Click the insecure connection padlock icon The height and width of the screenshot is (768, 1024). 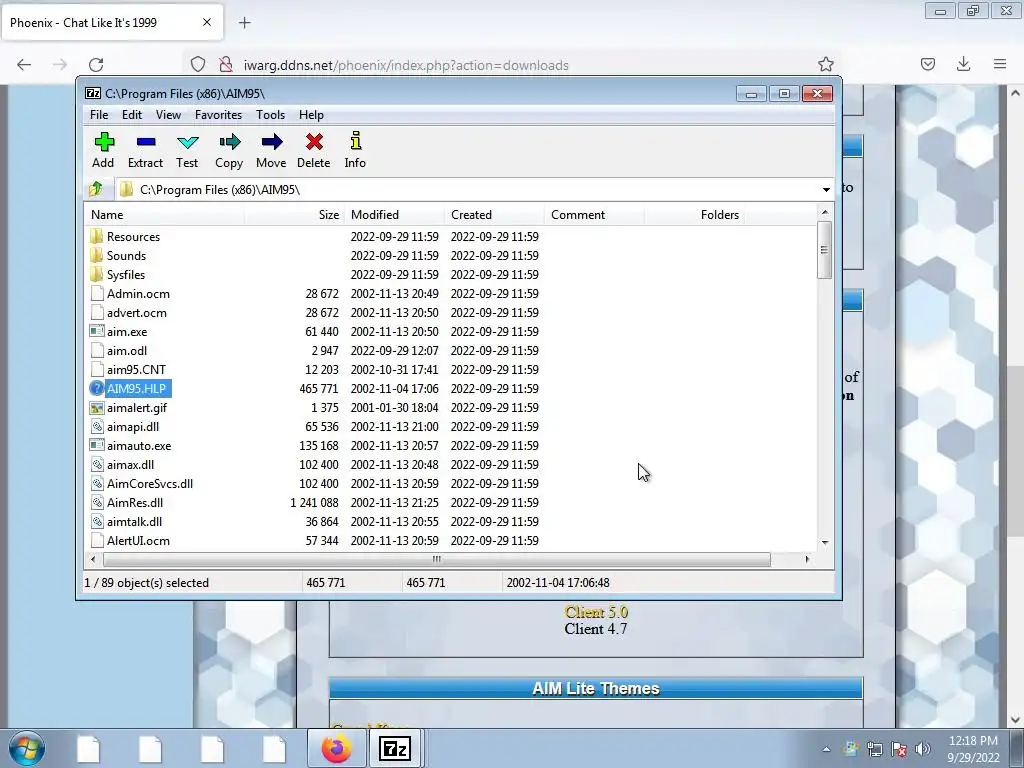click(x=225, y=64)
